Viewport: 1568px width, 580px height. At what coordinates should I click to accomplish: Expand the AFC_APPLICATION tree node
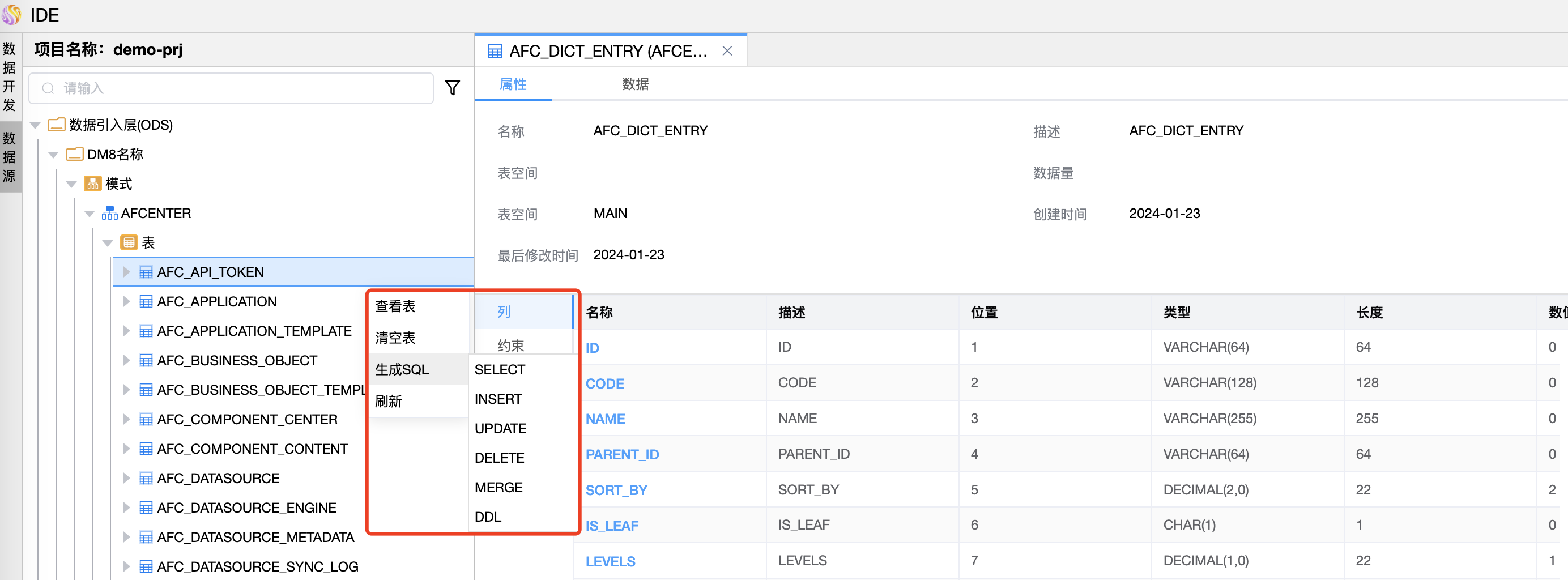point(126,301)
